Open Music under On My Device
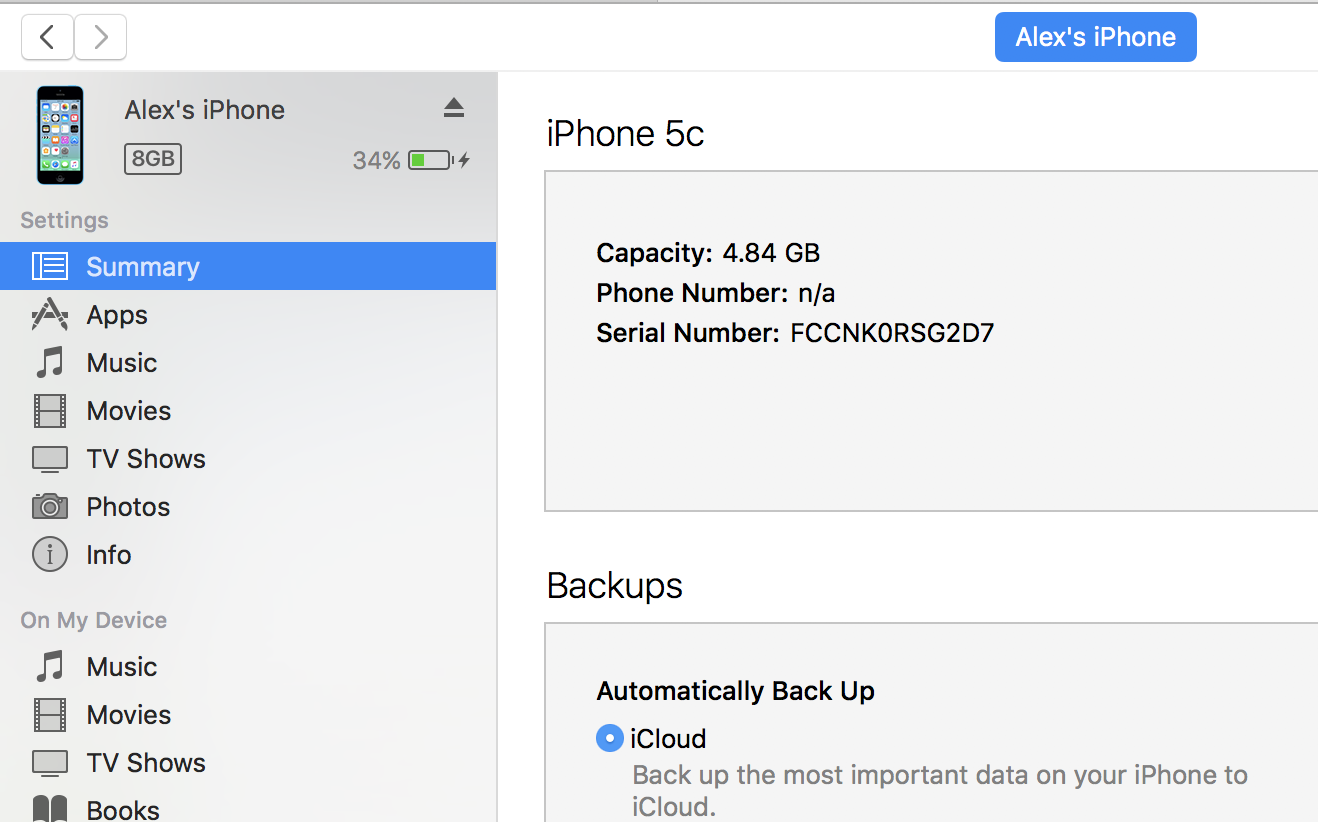This screenshot has height=822, width=1318. click(x=121, y=667)
